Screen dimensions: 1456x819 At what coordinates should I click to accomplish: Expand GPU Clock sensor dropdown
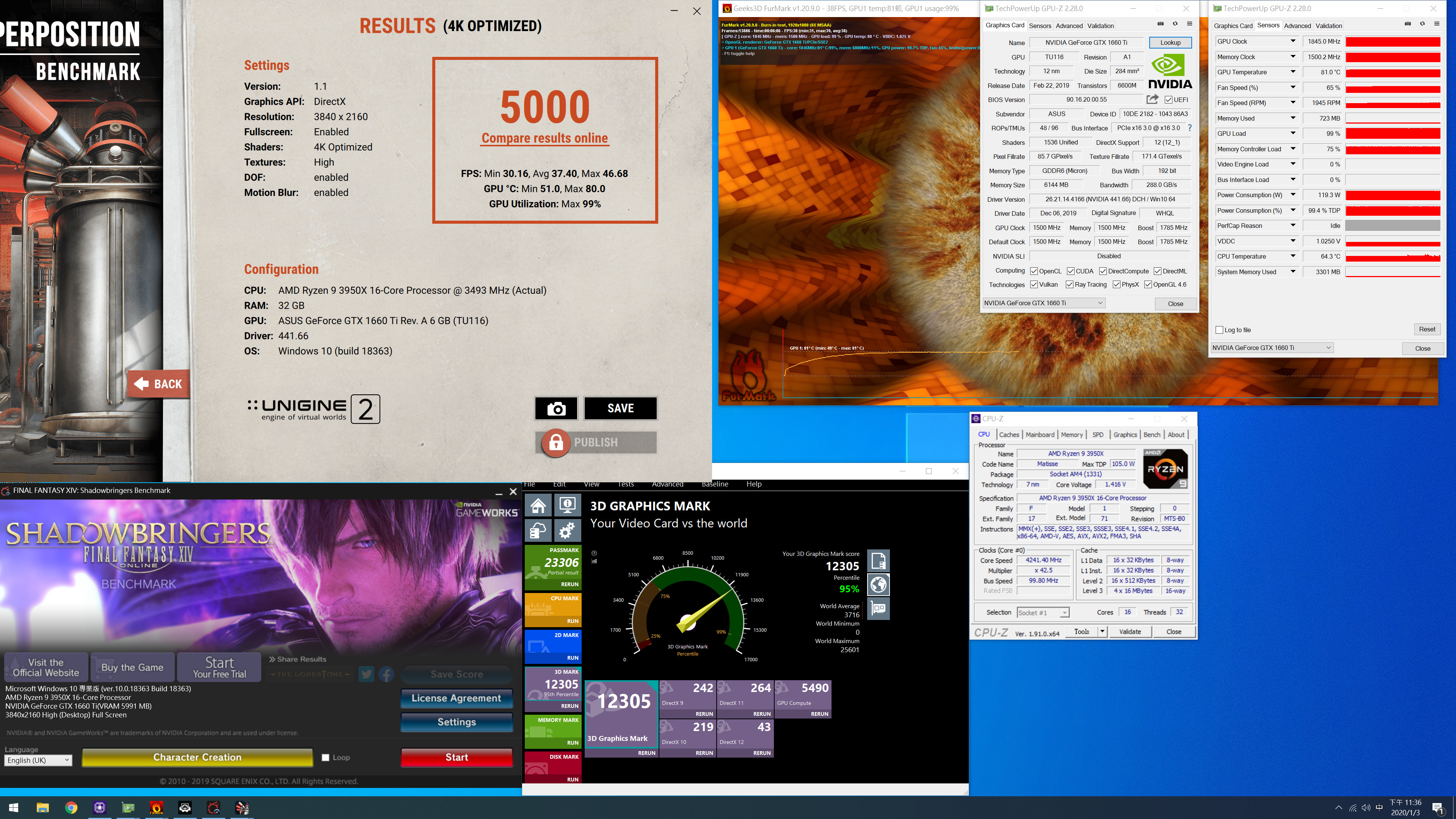[x=1293, y=41]
